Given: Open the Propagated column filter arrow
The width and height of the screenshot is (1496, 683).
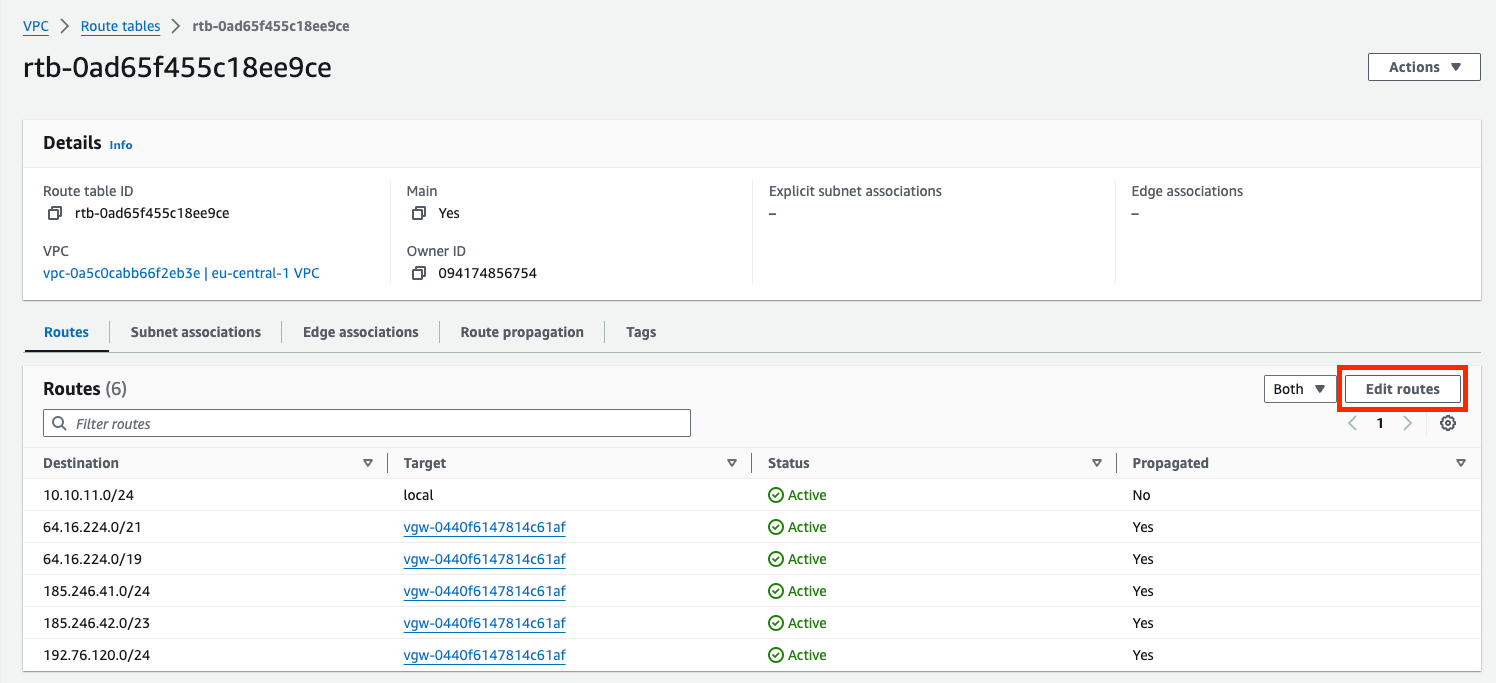Looking at the screenshot, I should (1461, 462).
